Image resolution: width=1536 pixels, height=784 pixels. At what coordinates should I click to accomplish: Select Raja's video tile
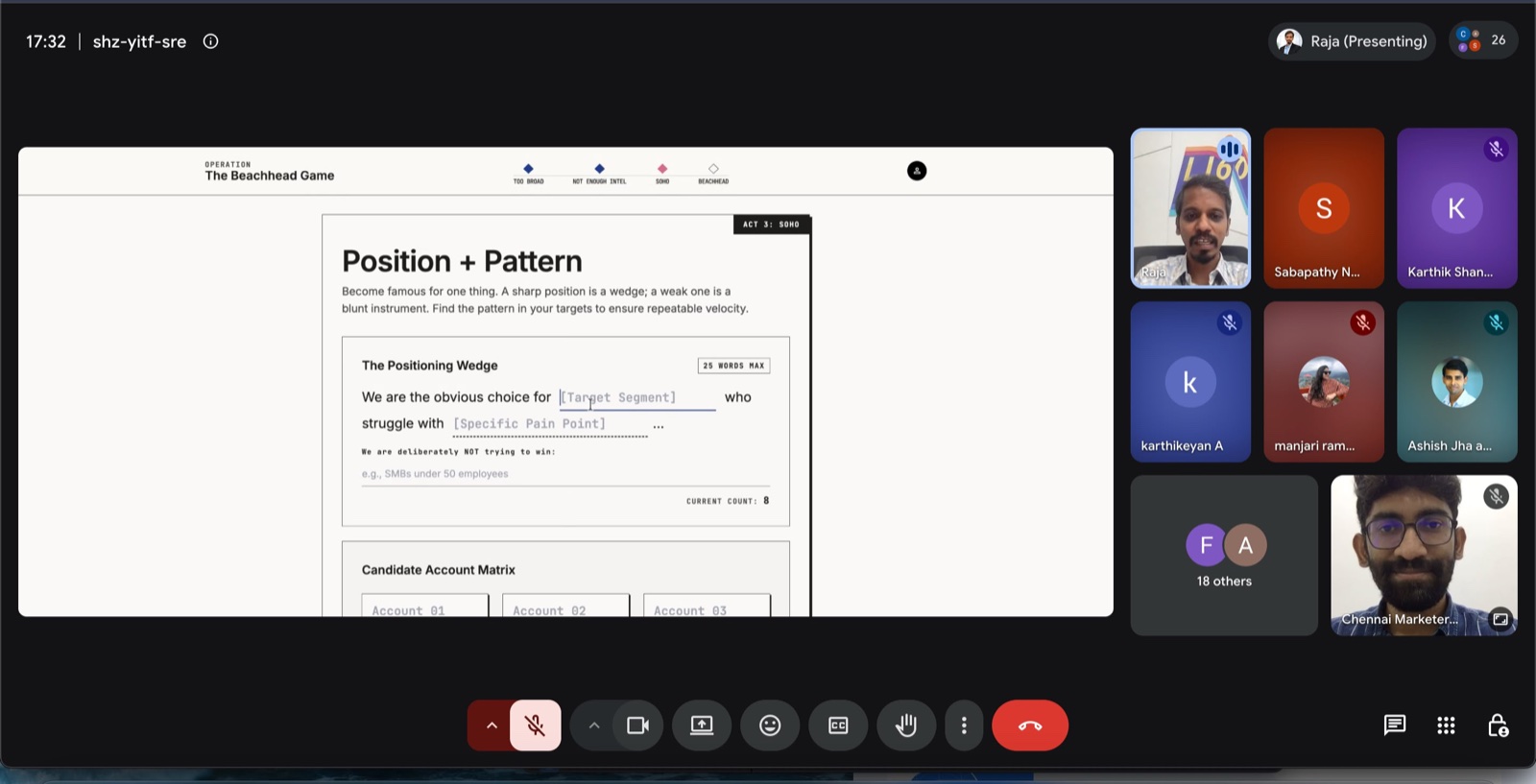coord(1190,208)
